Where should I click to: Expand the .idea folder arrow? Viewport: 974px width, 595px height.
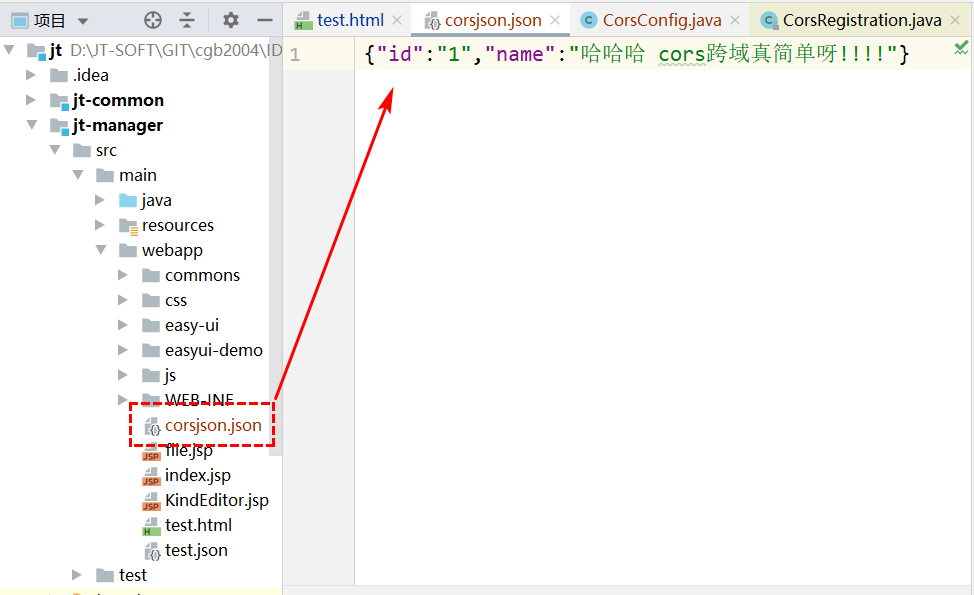[x=30, y=75]
